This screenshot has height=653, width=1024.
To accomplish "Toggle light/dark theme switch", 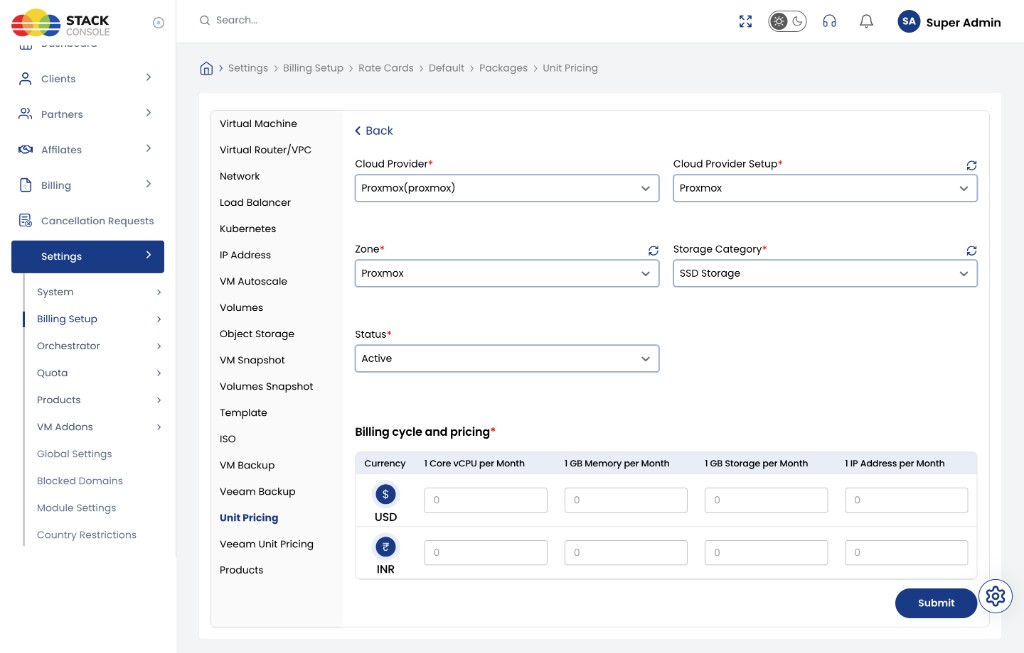I will [787, 22].
